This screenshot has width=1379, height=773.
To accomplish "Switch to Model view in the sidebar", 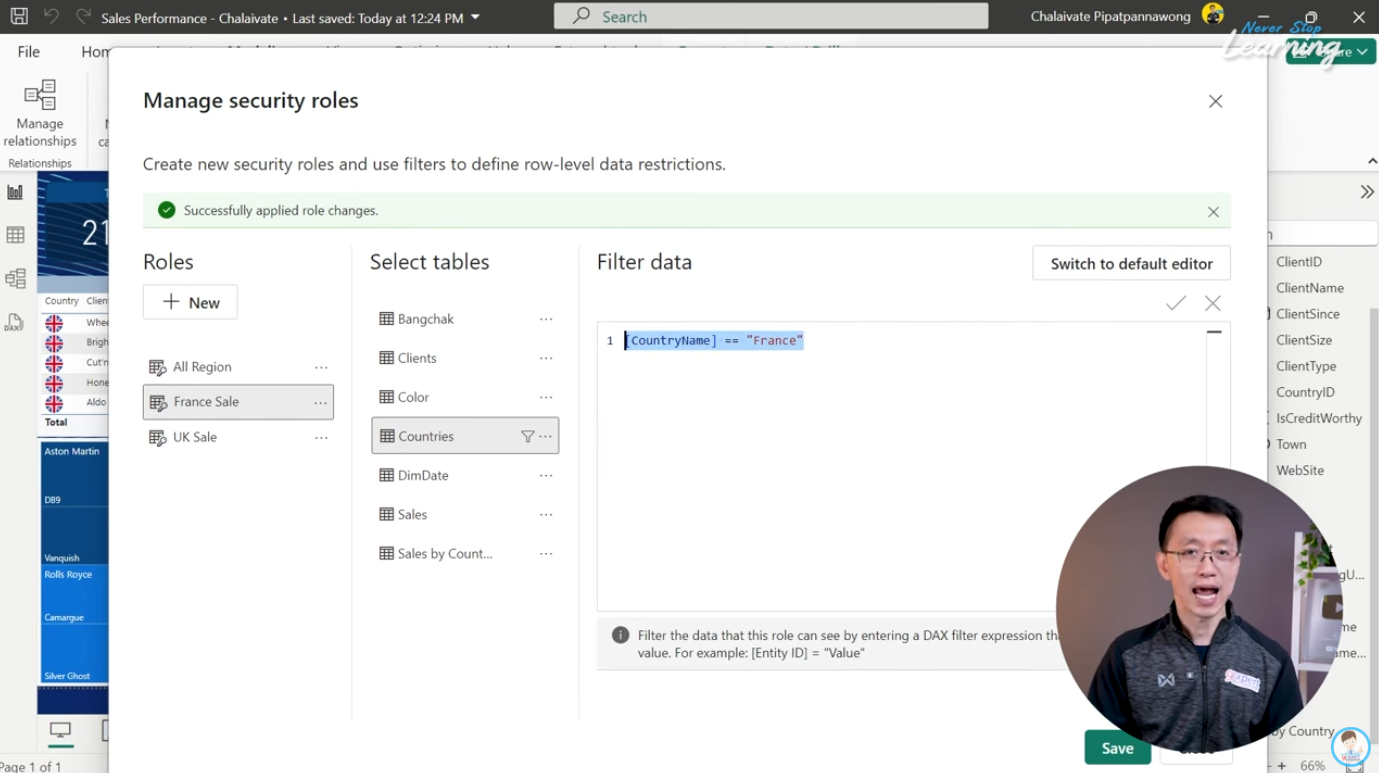I will click(x=14, y=276).
